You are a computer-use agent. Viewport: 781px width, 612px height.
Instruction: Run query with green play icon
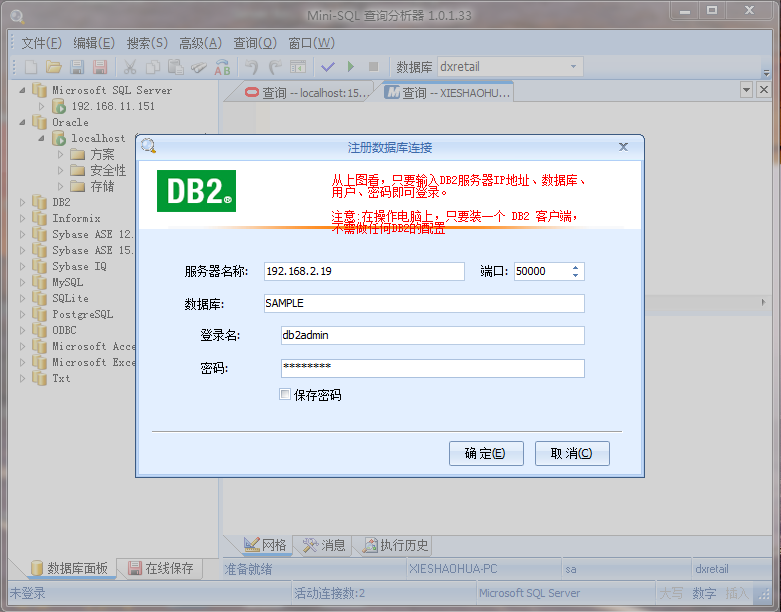pyautogui.click(x=351, y=67)
